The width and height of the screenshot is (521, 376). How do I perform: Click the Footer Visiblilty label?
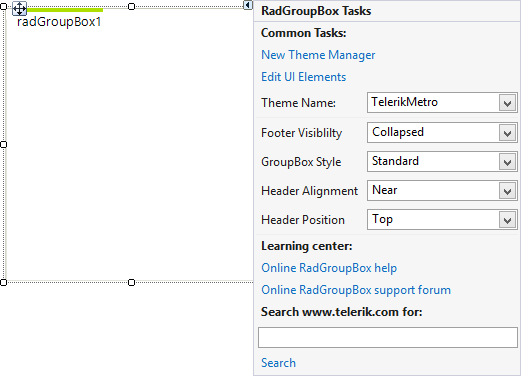pyautogui.click(x=302, y=133)
